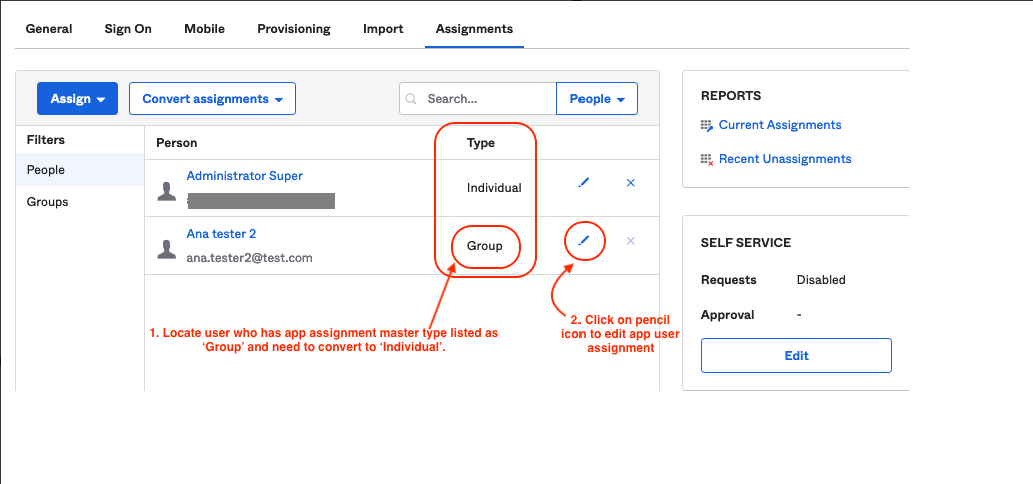Open the Assign dropdown

(x=78, y=99)
